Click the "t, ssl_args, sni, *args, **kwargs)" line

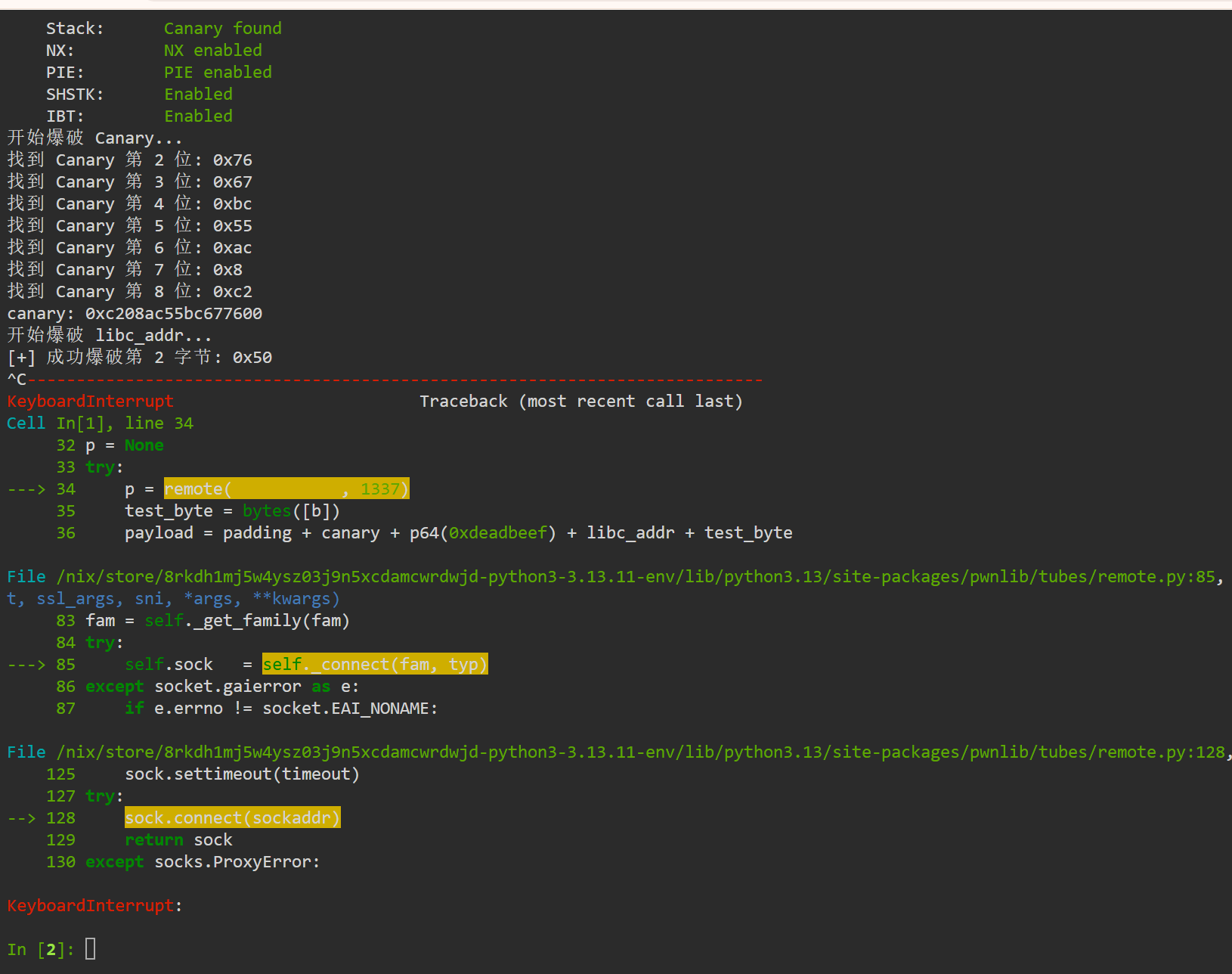pyautogui.click(x=174, y=599)
